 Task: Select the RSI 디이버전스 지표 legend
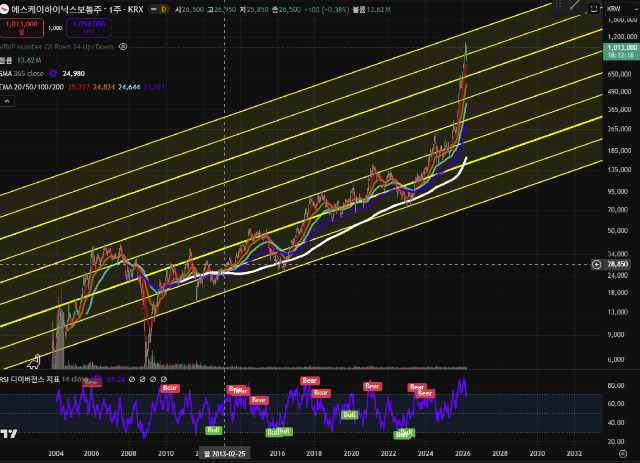coord(44,379)
